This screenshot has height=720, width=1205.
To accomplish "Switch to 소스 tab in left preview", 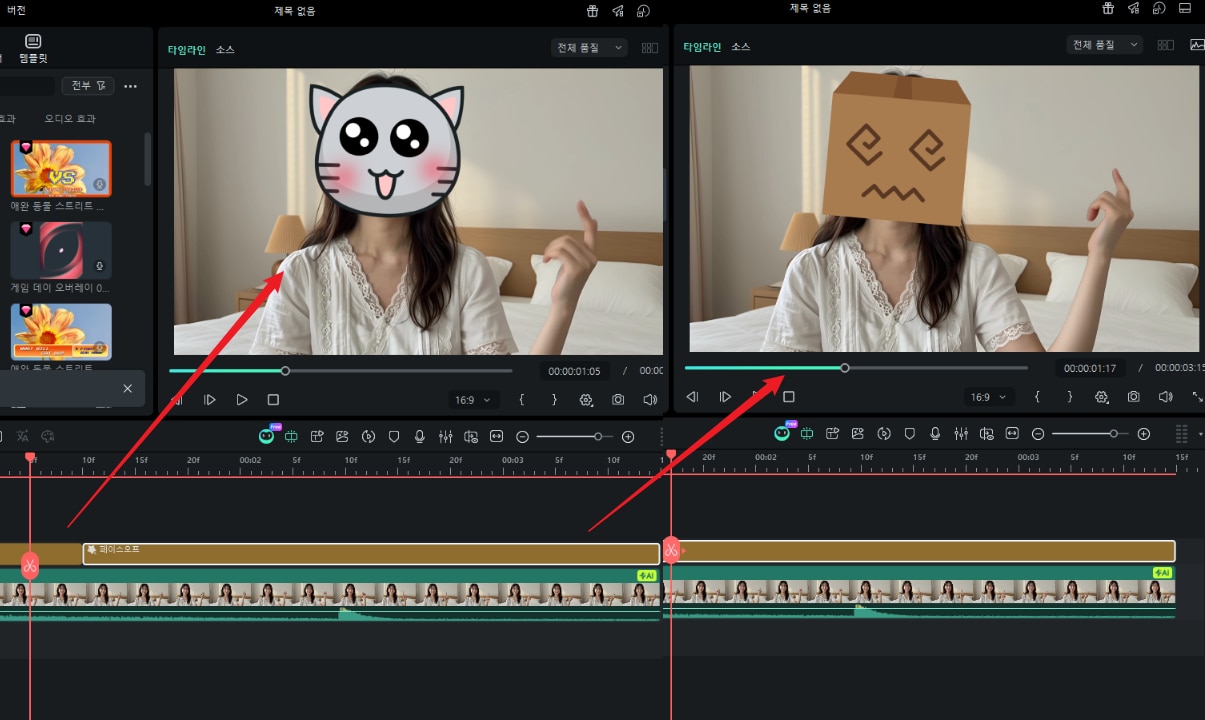I will click(x=225, y=49).
